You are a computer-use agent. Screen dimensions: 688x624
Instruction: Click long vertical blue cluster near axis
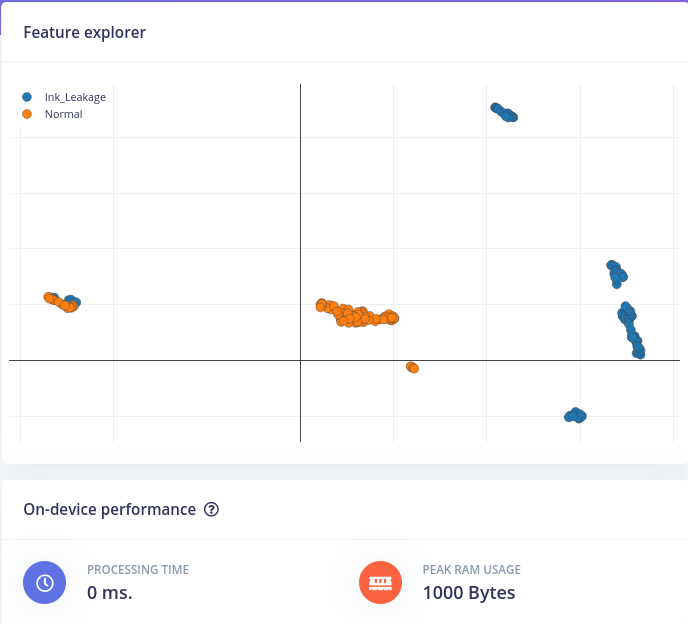[631, 330]
